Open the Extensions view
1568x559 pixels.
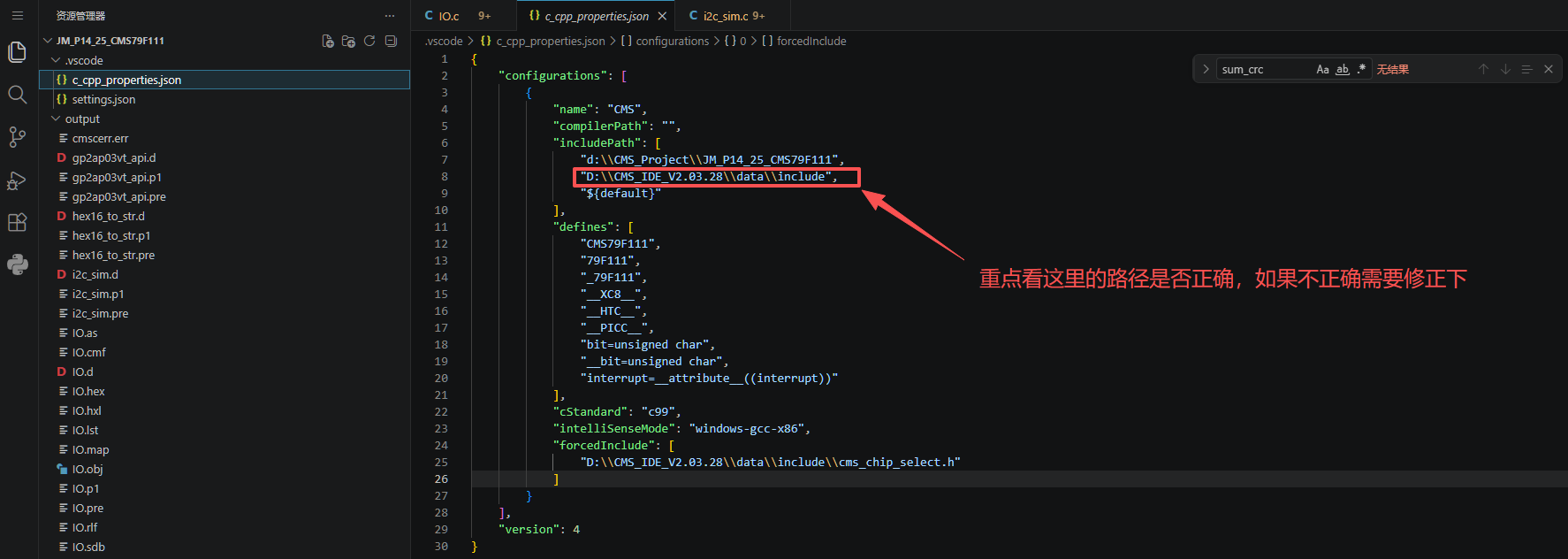tap(17, 222)
